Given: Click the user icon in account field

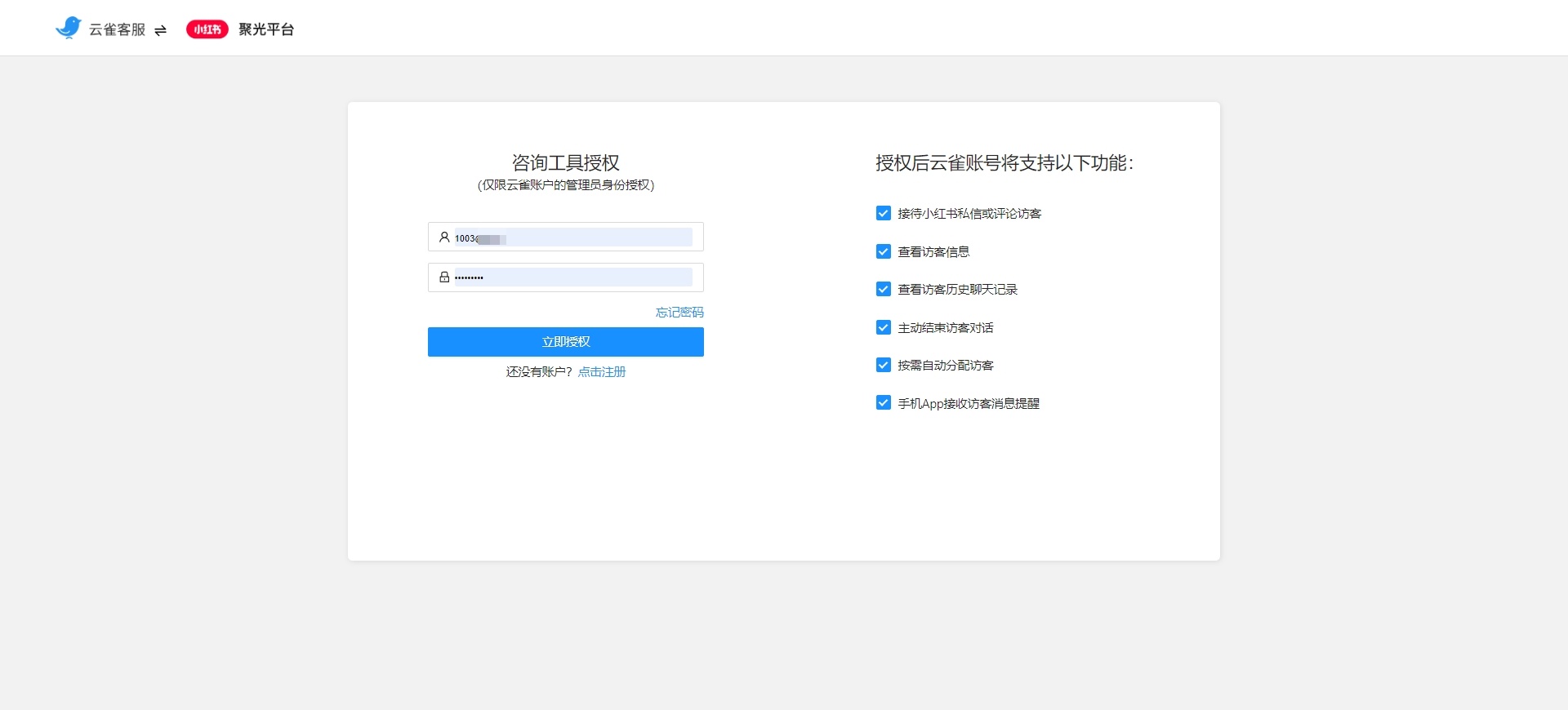Looking at the screenshot, I should tap(444, 237).
